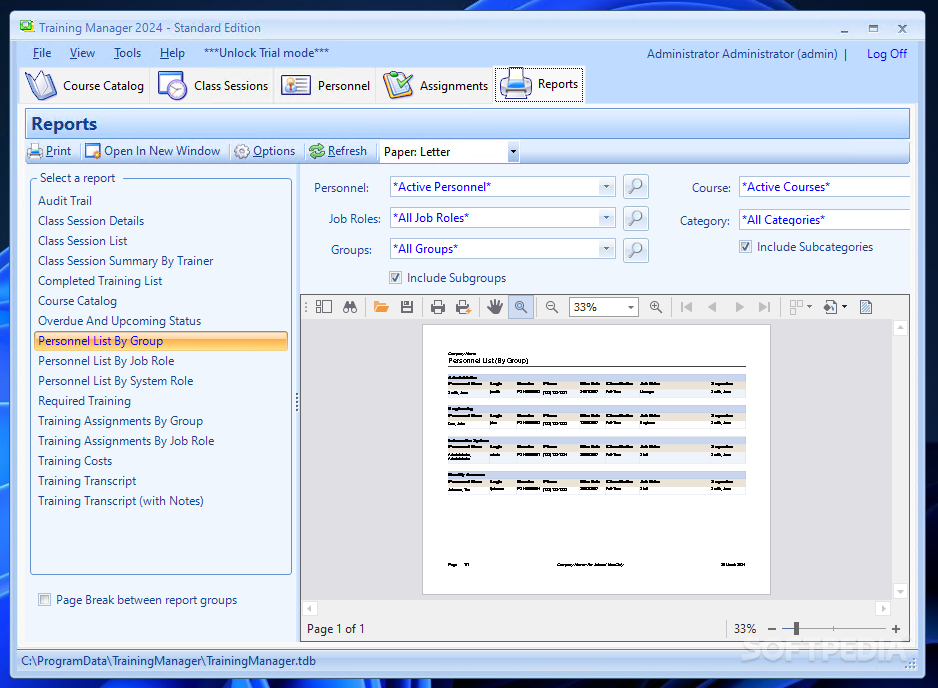This screenshot has width=938, height=688.
Task: Click the open folder icon in report toolbar
Action: 381,307
